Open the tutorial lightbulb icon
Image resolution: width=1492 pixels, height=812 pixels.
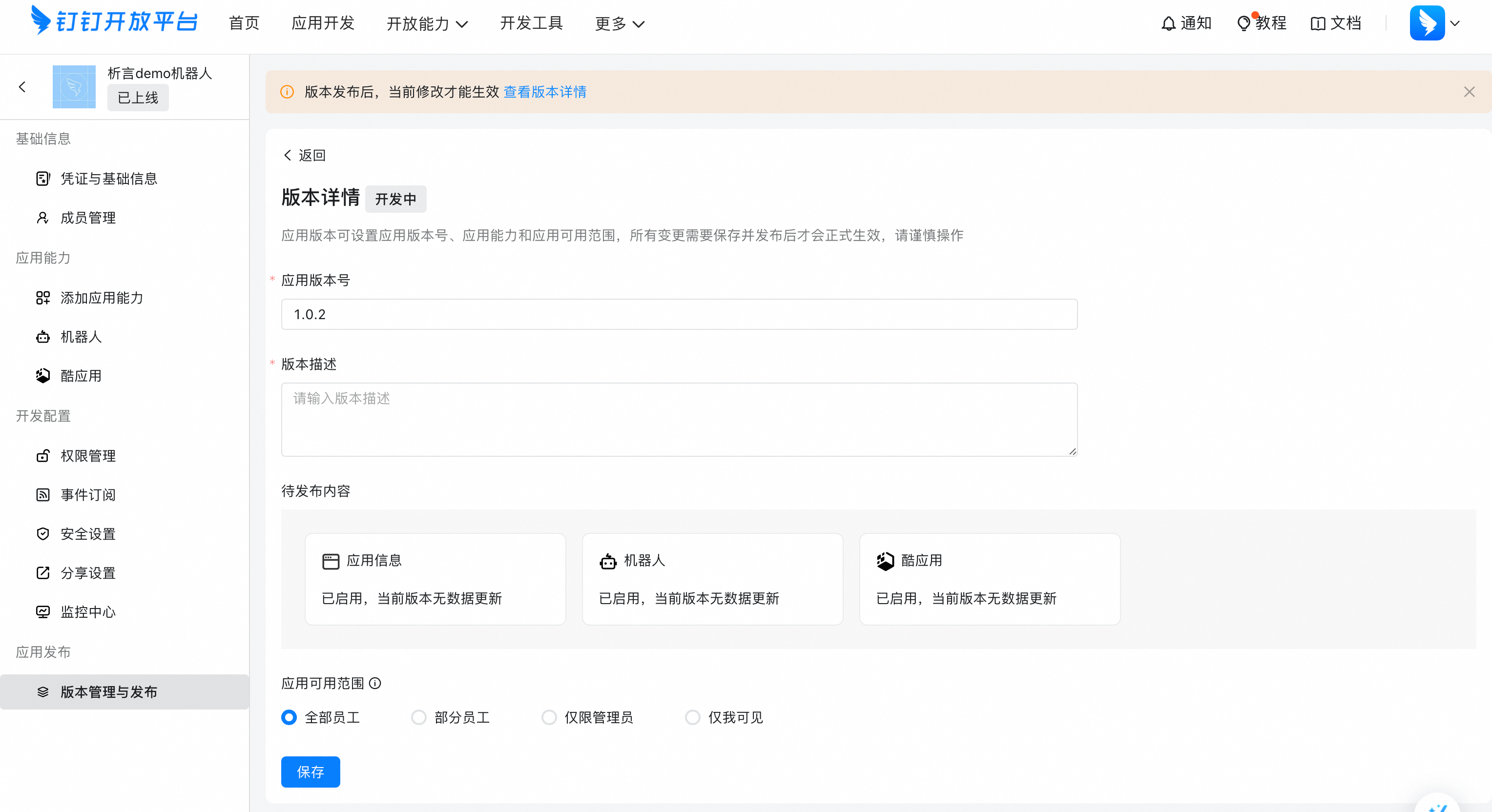(1243, 24)
